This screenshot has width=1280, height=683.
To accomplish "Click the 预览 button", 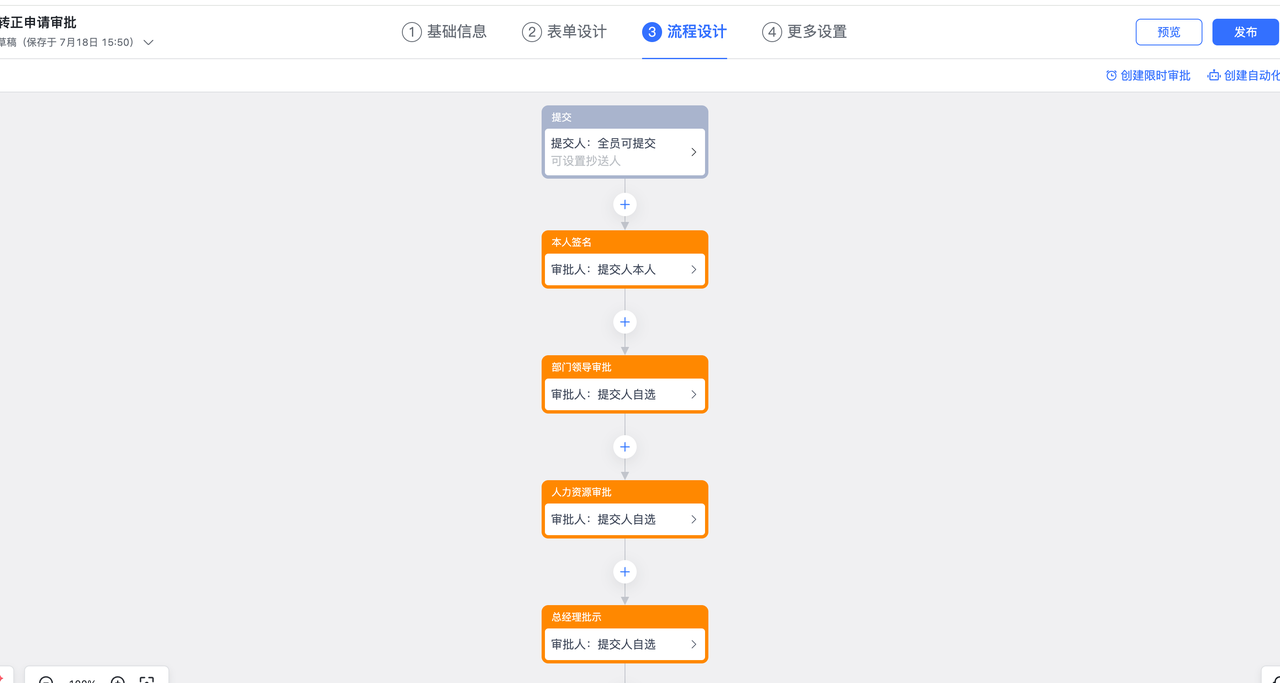I will click(1168, 31).
